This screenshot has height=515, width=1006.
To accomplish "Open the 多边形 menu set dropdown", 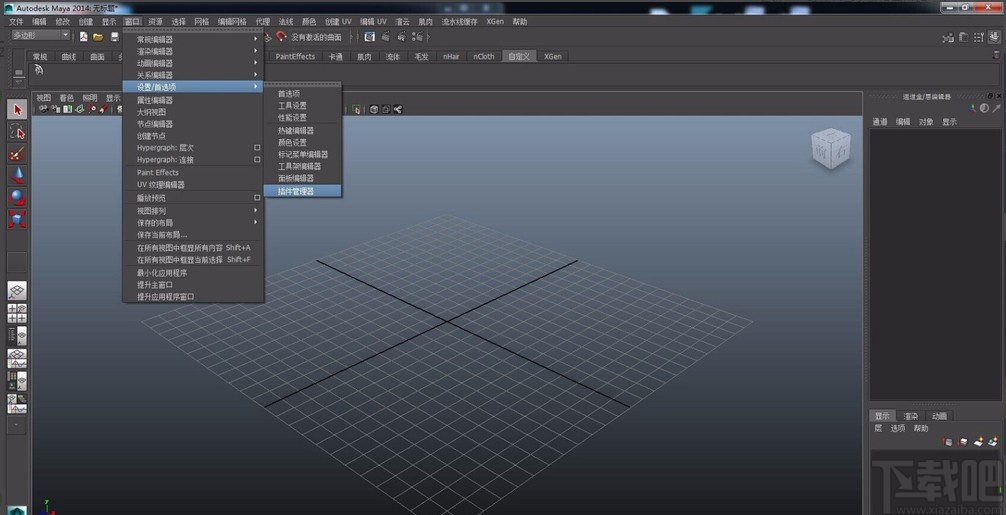I will (x=40, y=35).
